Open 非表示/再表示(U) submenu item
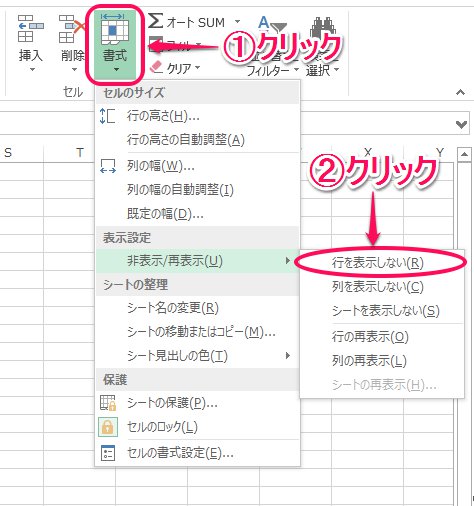 198,261
